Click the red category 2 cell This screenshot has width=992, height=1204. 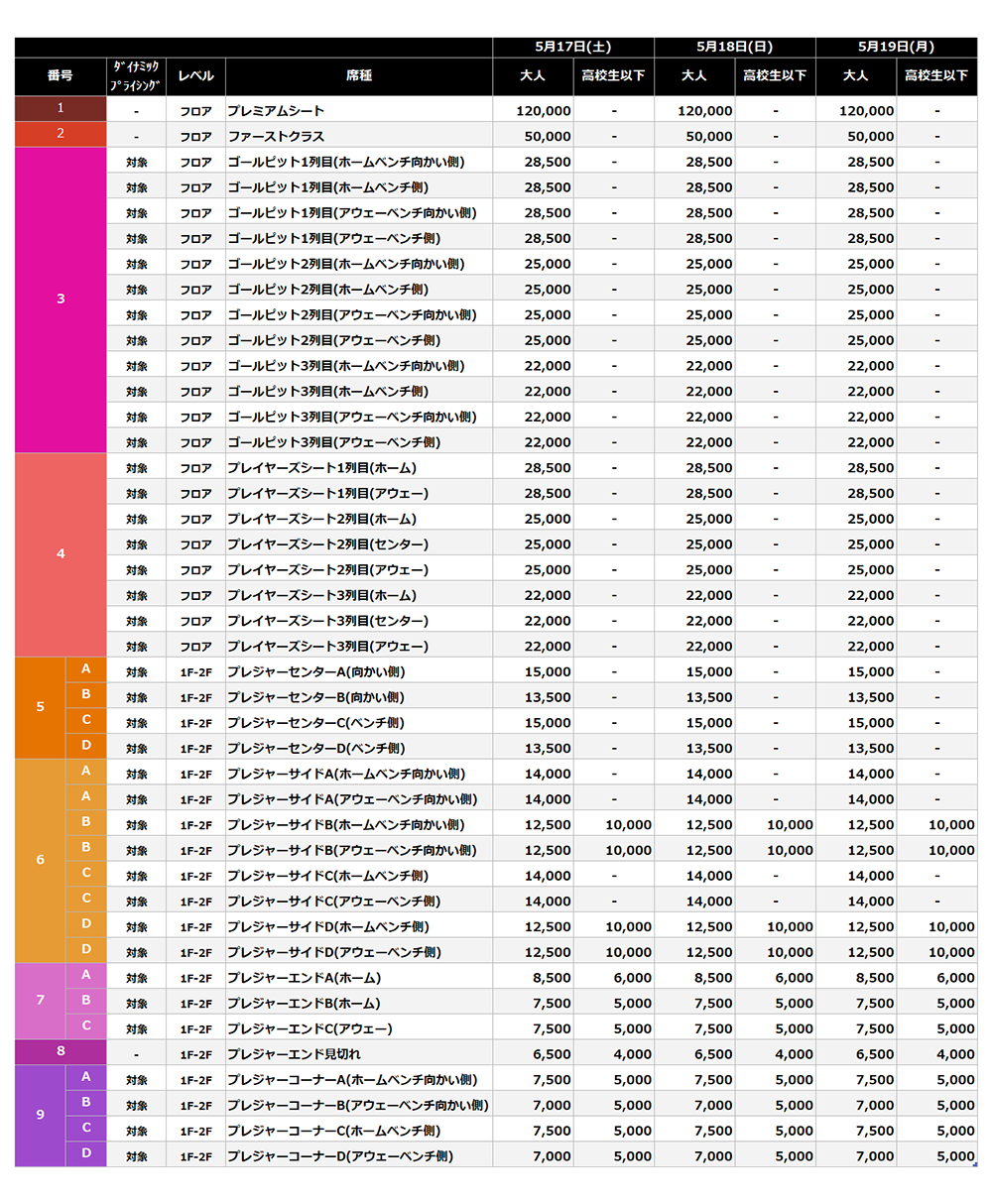[60, 135]
